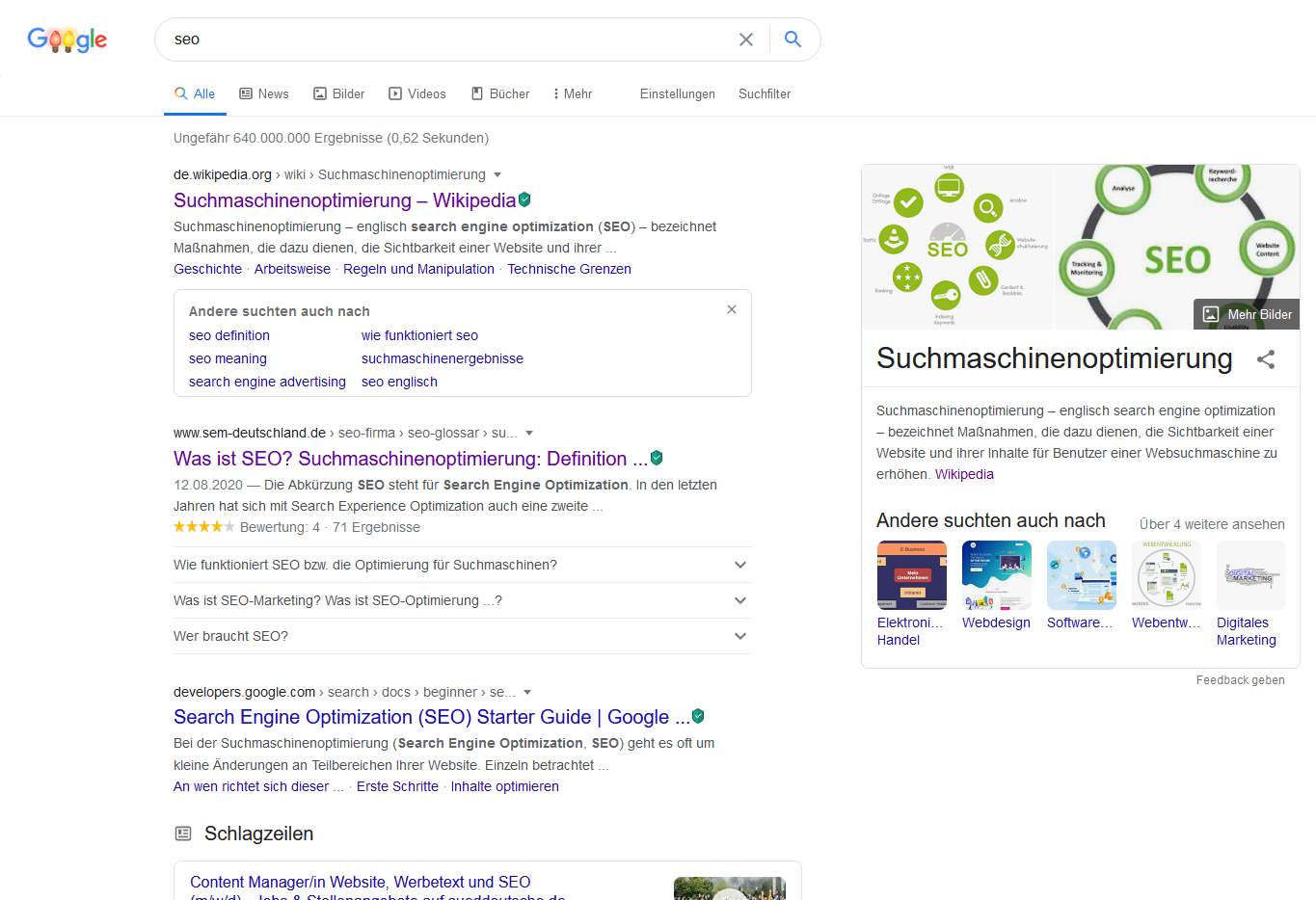This screenshot has width=1316, height=900.
Task: Expand the 'Wer braucht SEO?' question
Action: 739,636
